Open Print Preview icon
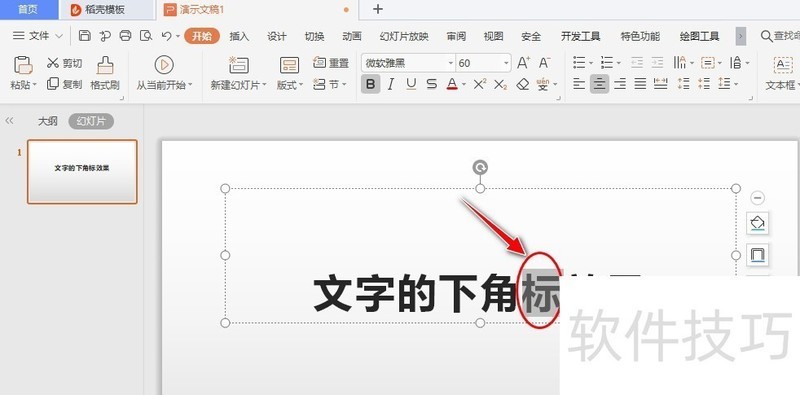The width and height of the screenshot is (800, 395). [x=146, y=36]
